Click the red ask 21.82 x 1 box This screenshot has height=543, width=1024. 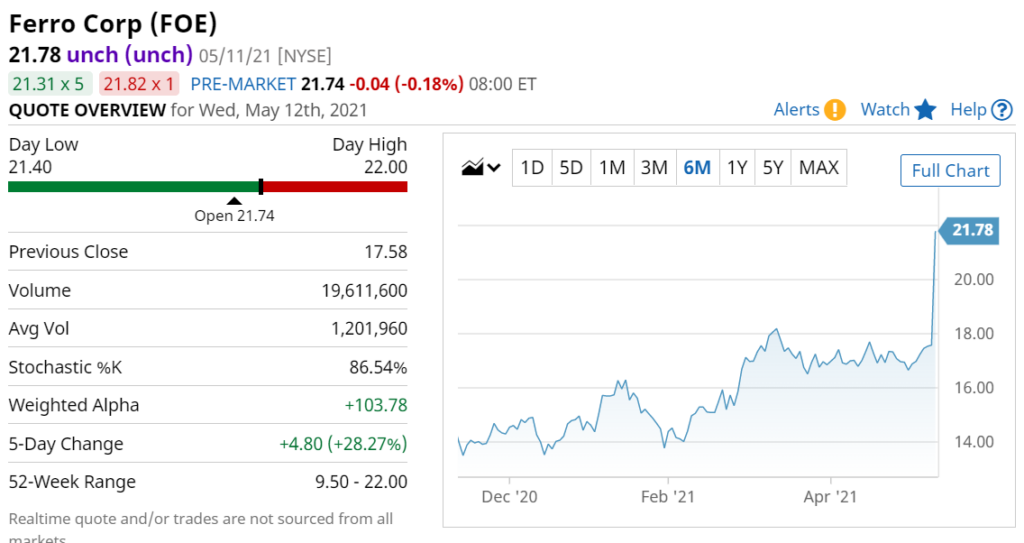[139, 84]
